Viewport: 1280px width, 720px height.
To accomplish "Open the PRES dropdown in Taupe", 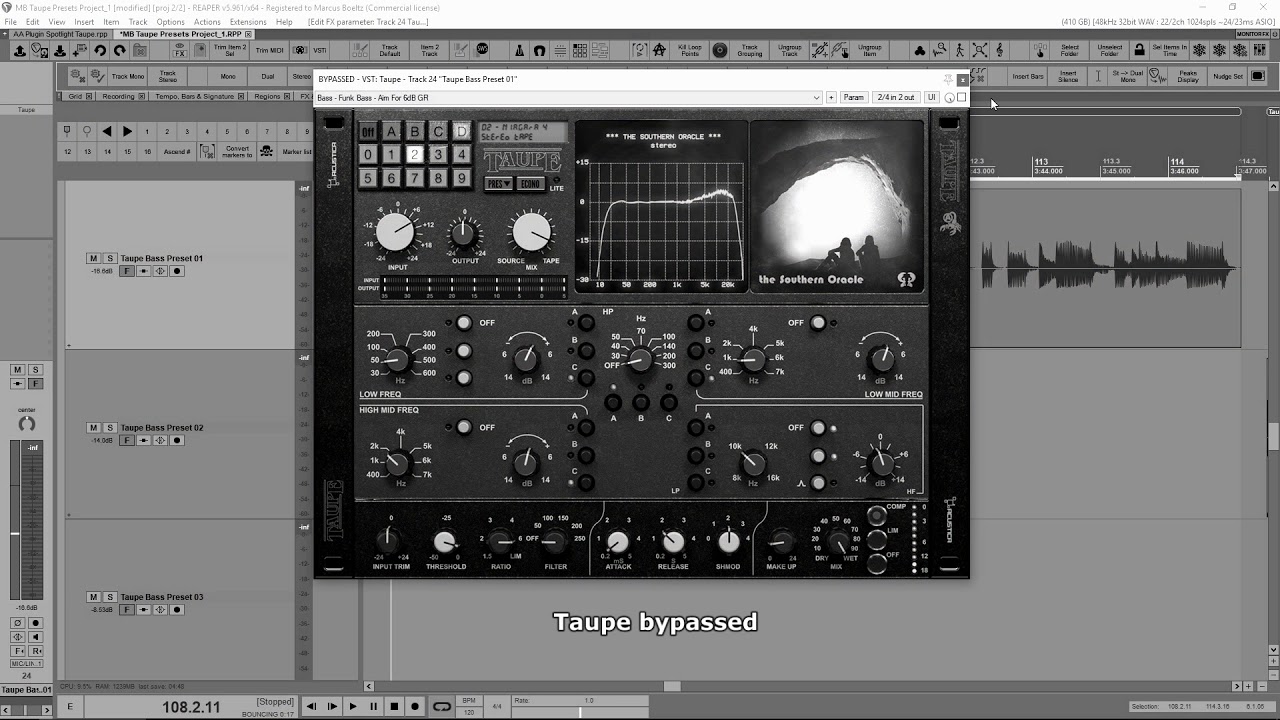I will [498, 184].
